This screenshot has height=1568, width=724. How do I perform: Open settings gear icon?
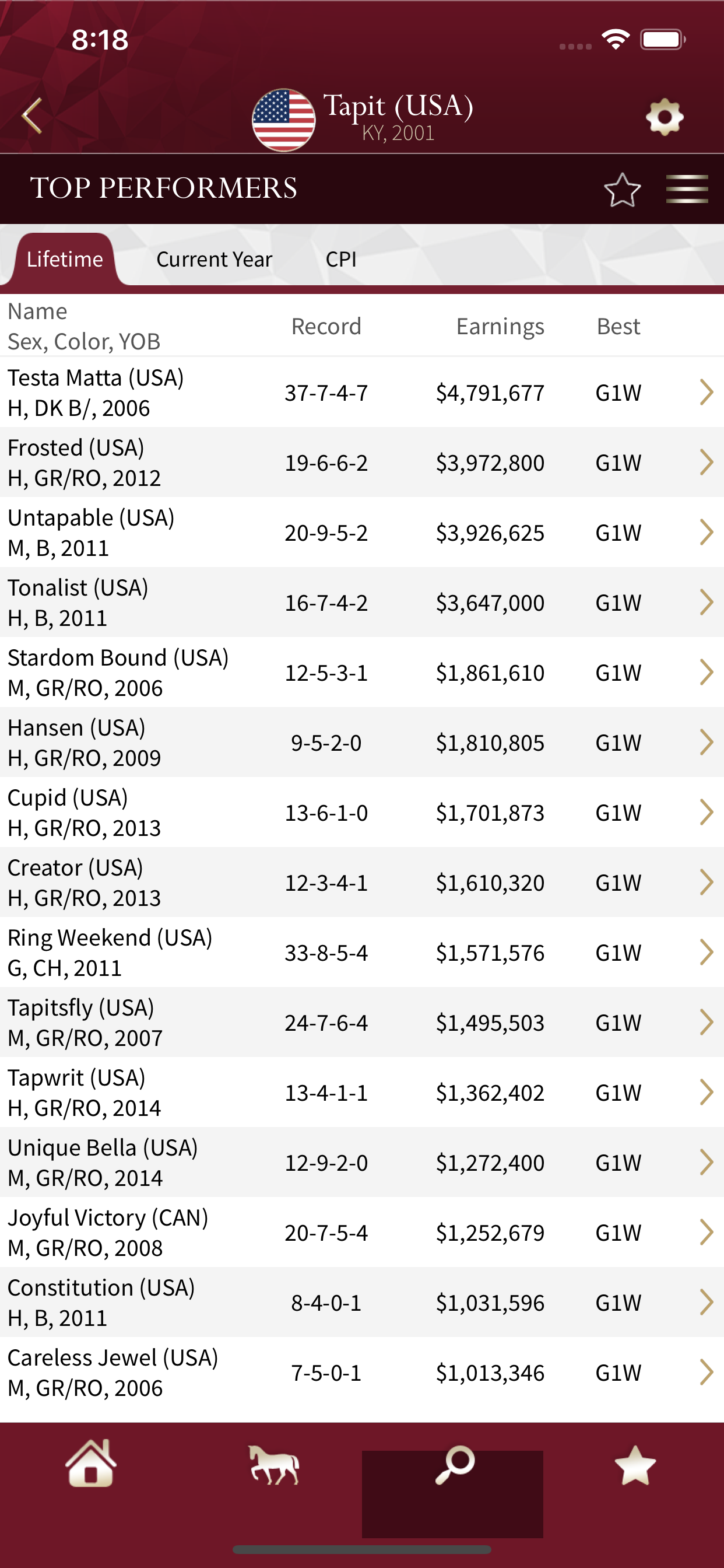pyautogui.click(x=665, y=117)
